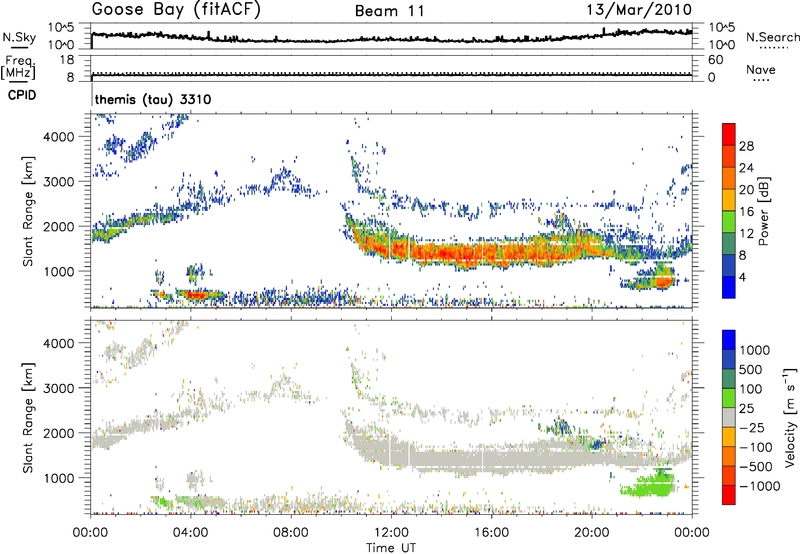The width and height of the screenshot is (800, 554).
Task: Click the date "13/Mar/2010"
Action: pos(639,10)
